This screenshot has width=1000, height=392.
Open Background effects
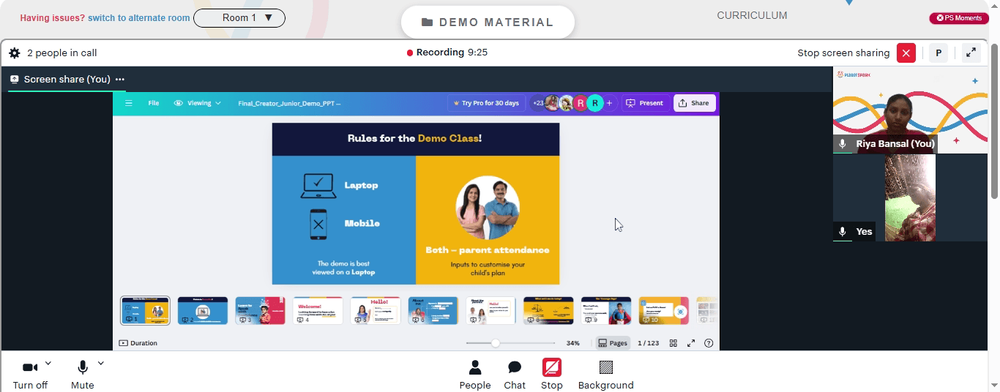click(x=606, y=375)
